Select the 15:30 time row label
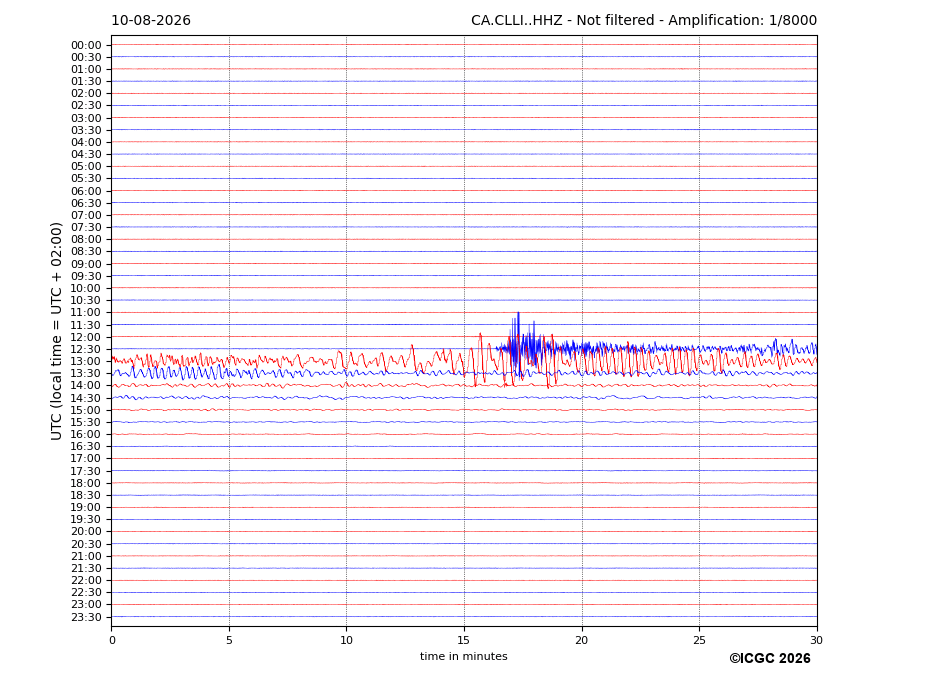The image size is (927, 696). [86, 422]
